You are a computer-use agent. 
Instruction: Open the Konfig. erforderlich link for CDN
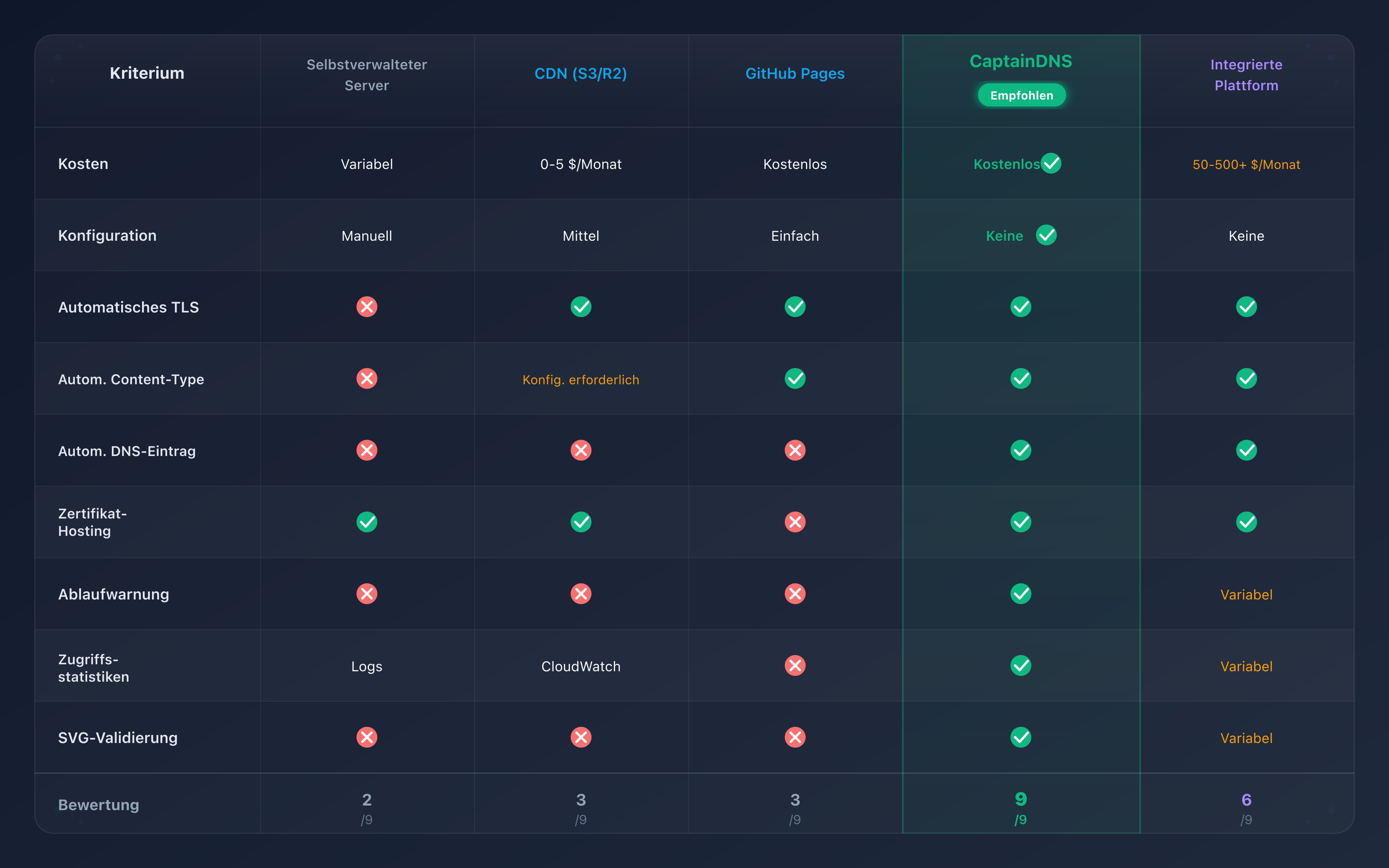(581, 380)
